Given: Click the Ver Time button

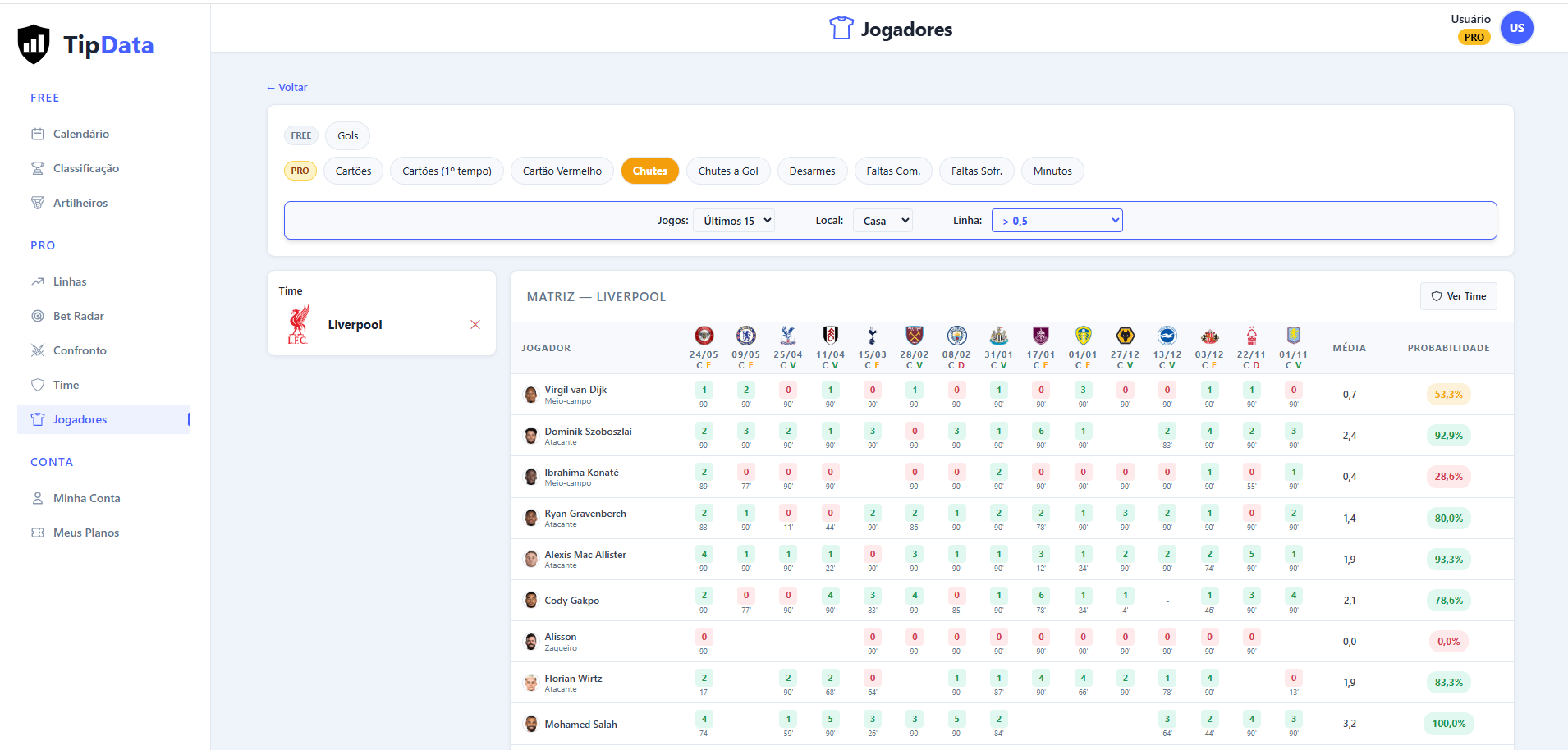Looking at the screenshot, I should coord(1459,296).
